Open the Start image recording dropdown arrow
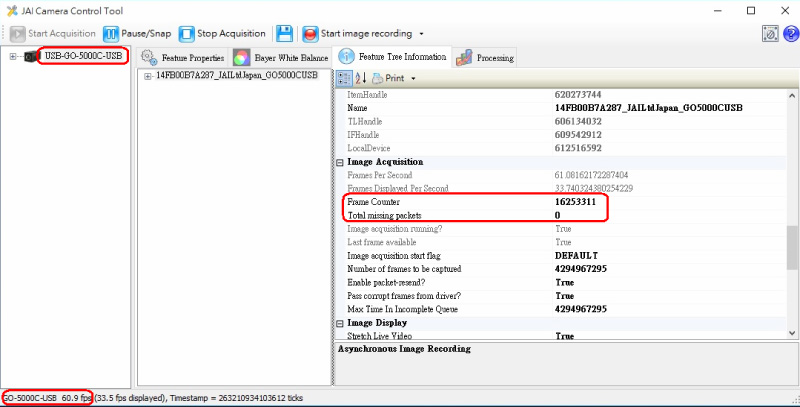Viewport: 800px width, 407px height. point(422,34)
